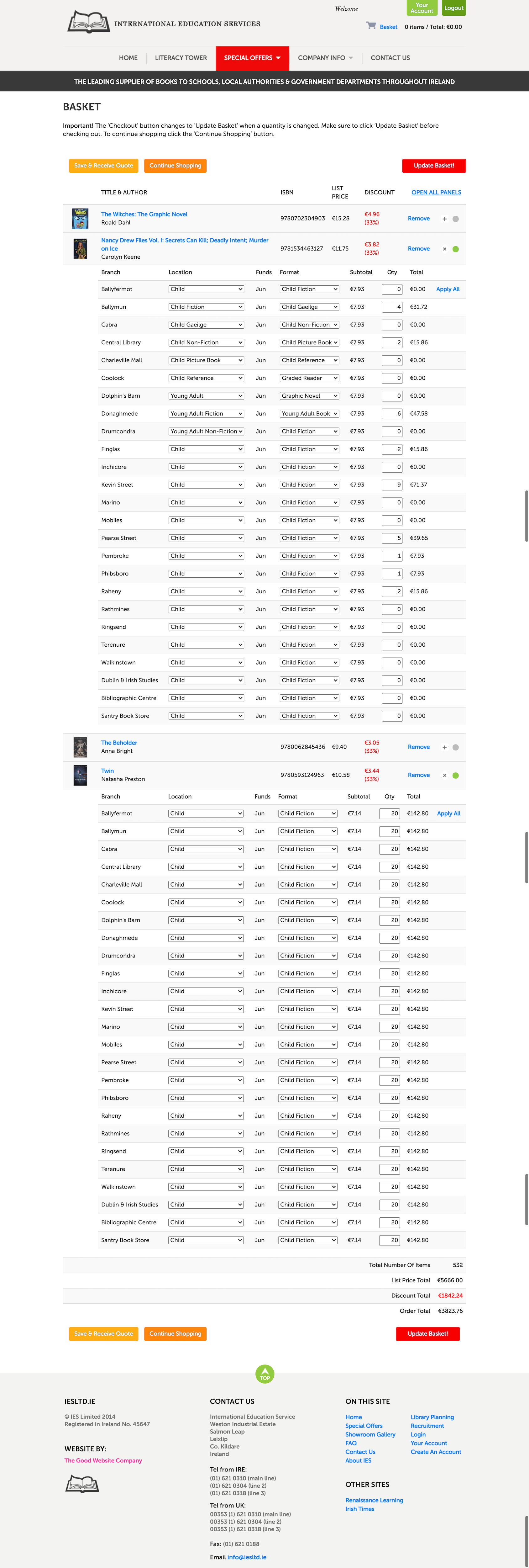
Task: Expand The Witches panel with plus icon
Action: pos(444,219)
